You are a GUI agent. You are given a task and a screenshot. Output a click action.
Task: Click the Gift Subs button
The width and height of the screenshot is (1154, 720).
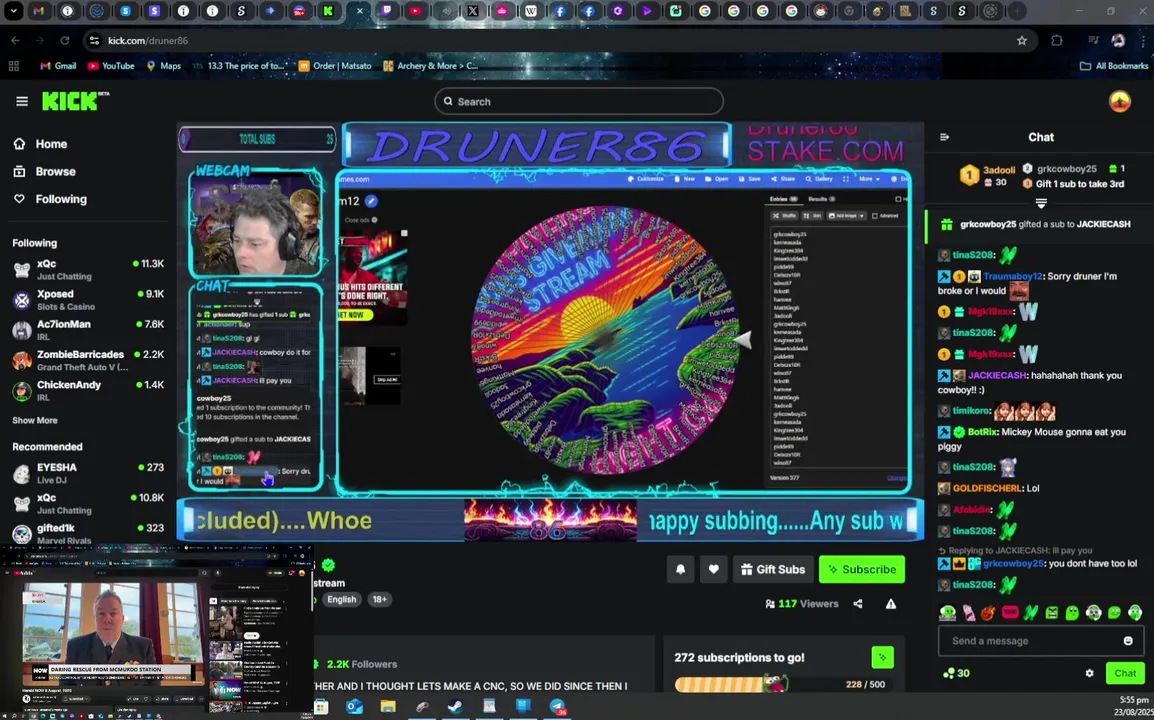(x=773, y=569)
